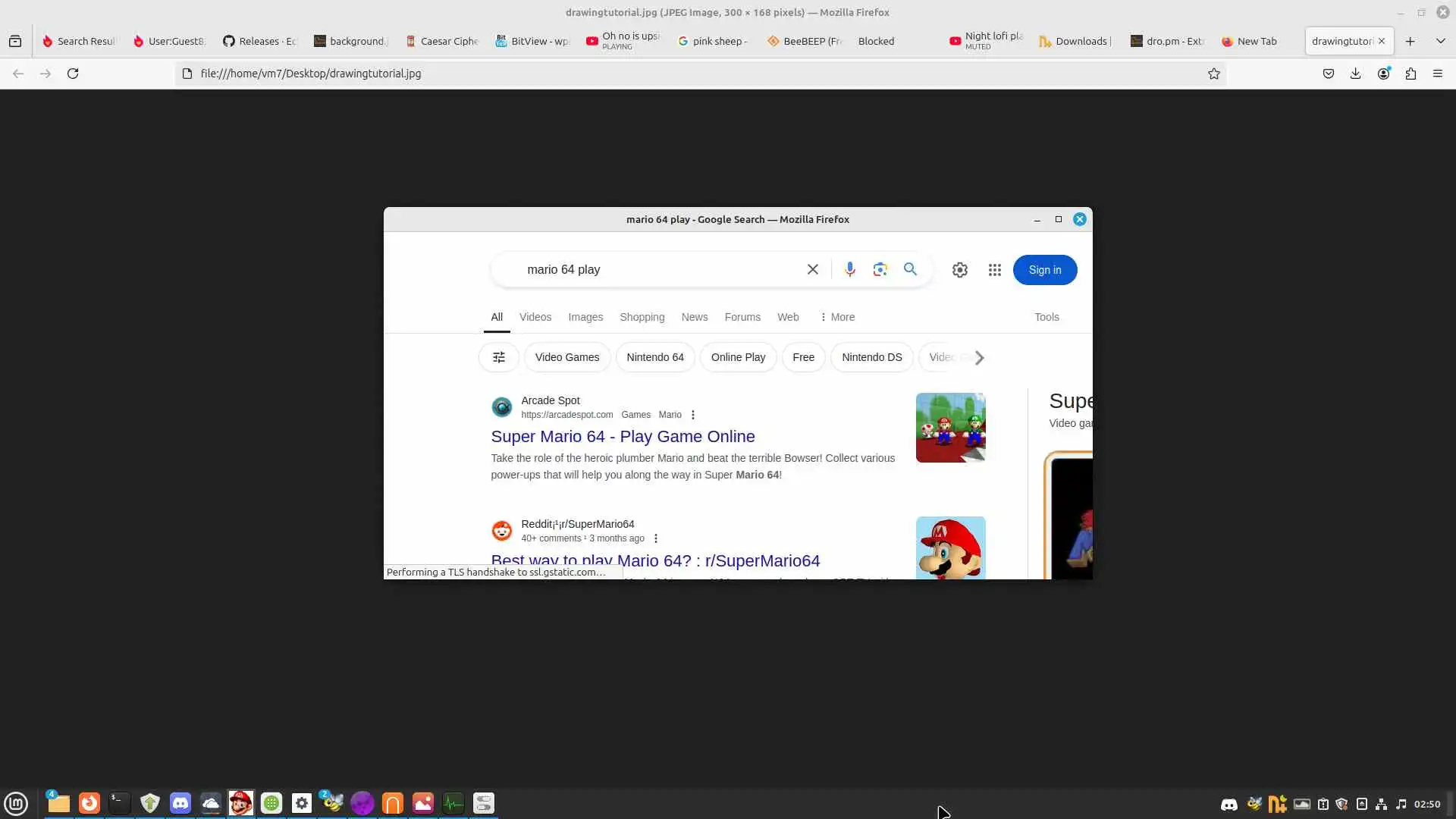
Task: Open Firefox View icon beside the tabs
Action: click(x=15, y=41)
